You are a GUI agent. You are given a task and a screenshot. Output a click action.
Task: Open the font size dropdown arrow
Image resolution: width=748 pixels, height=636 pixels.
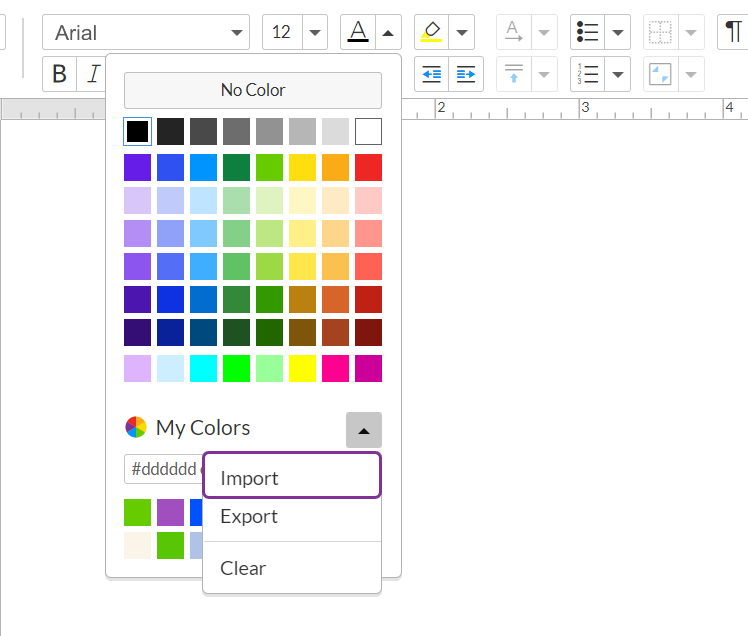pos(315,32)
